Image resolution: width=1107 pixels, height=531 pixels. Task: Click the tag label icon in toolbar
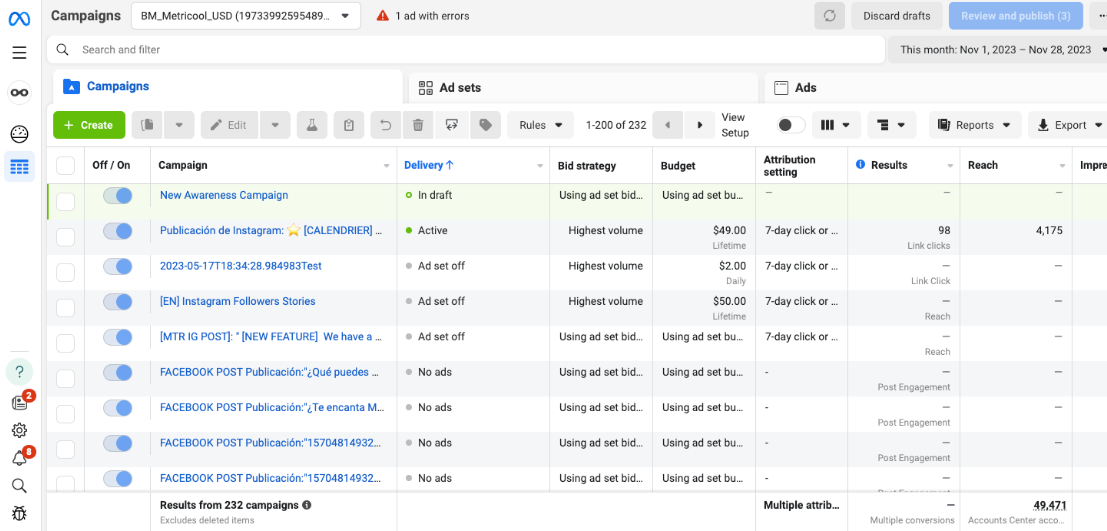[485, 125]
